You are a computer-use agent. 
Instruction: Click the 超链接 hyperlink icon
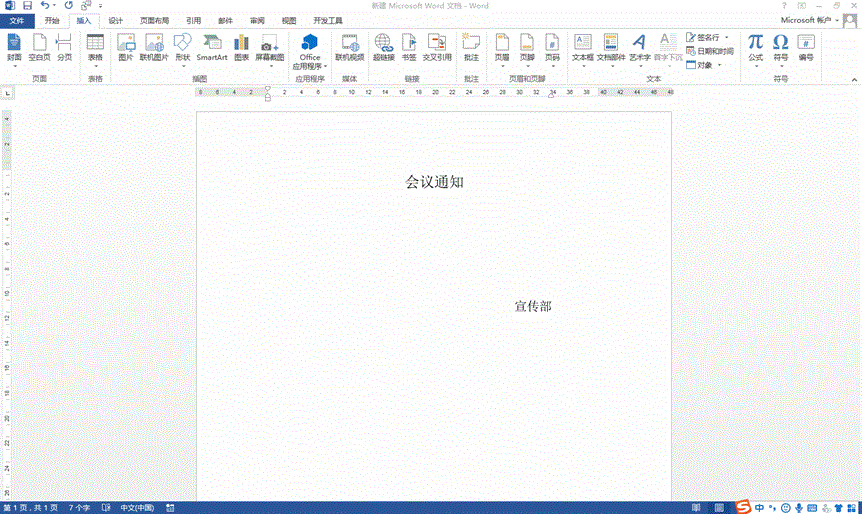point(383,47)
